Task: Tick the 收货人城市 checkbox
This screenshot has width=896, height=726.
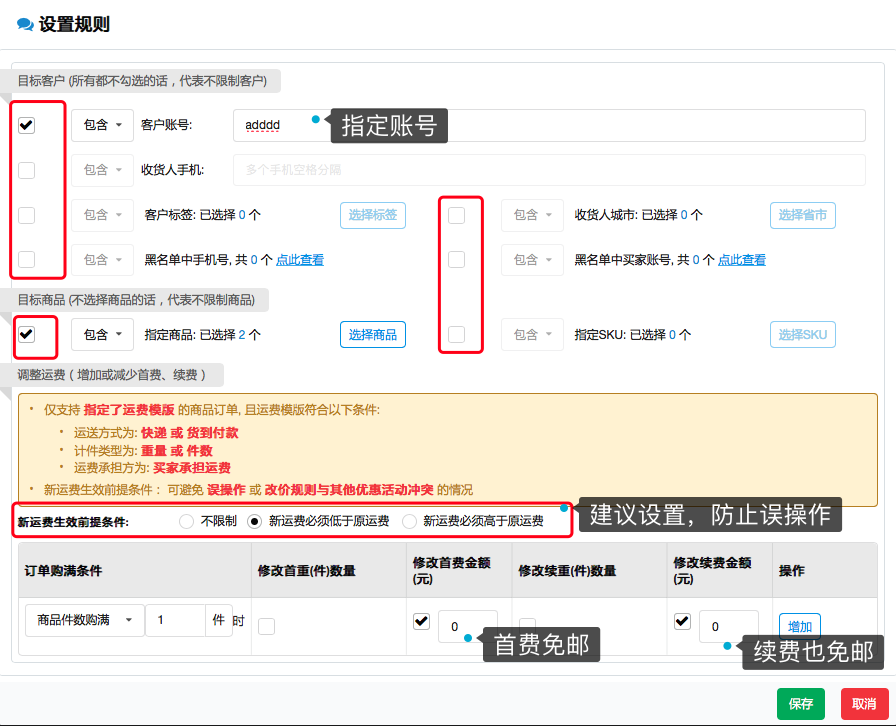Action: (x=457, y=215)
